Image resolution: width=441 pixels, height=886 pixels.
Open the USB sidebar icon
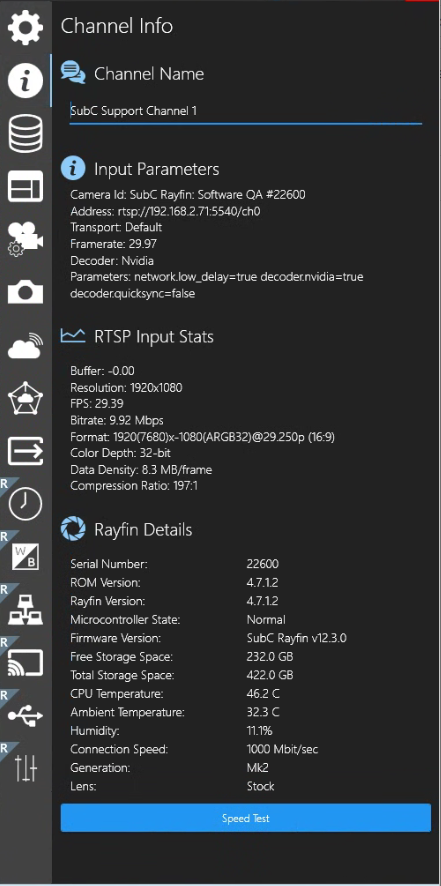pyautogui.click(x=25, y=716)
